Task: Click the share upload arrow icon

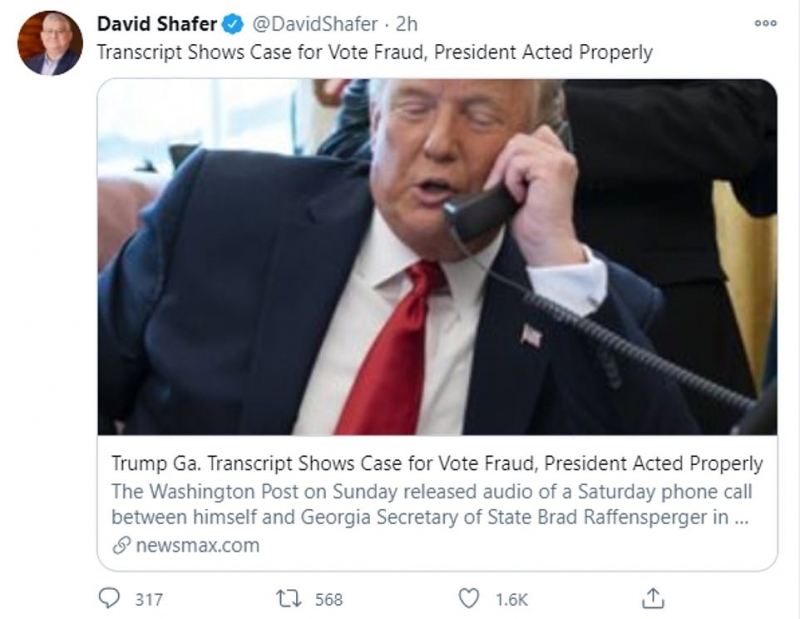Action: (653, 598)
